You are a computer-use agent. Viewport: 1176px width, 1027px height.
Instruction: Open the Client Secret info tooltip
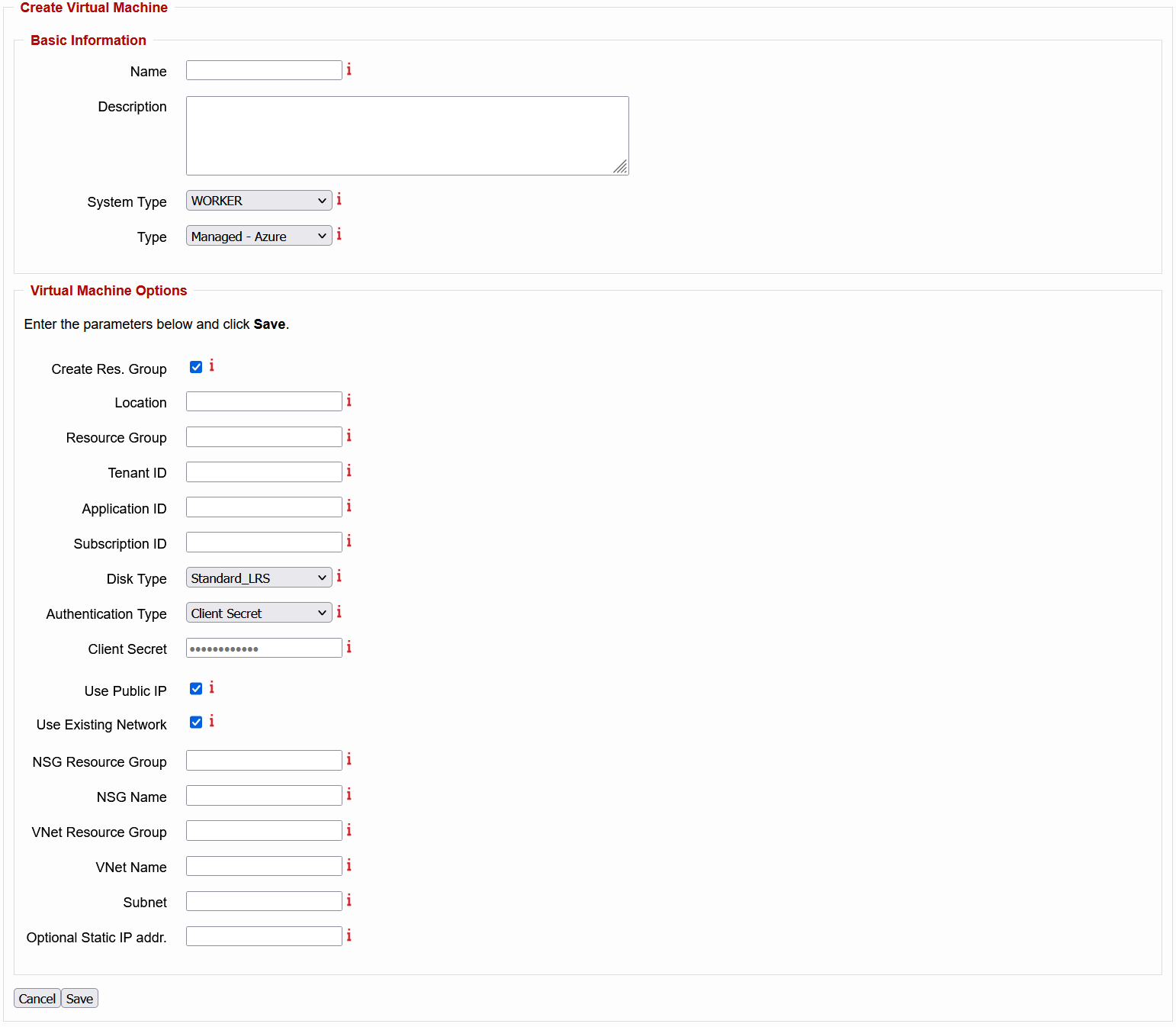coord(349,647)
